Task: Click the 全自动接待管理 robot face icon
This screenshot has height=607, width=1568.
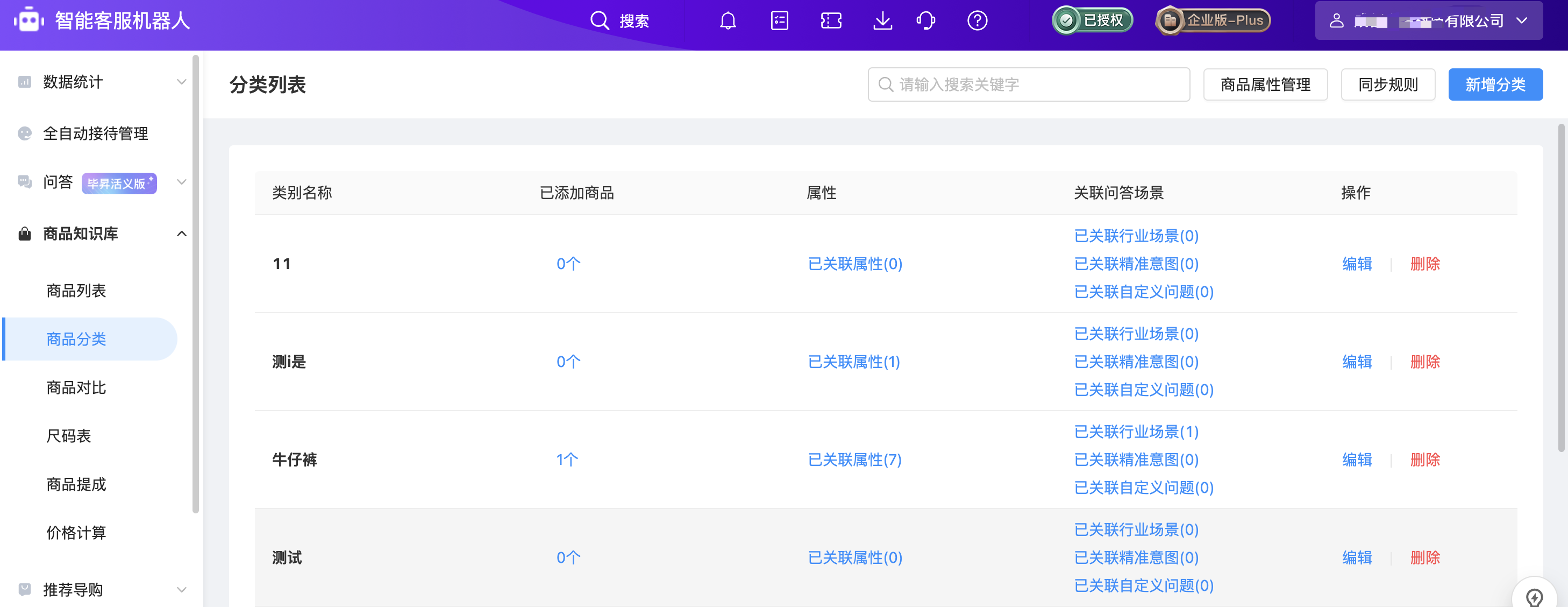Action: tap(24, 133)
